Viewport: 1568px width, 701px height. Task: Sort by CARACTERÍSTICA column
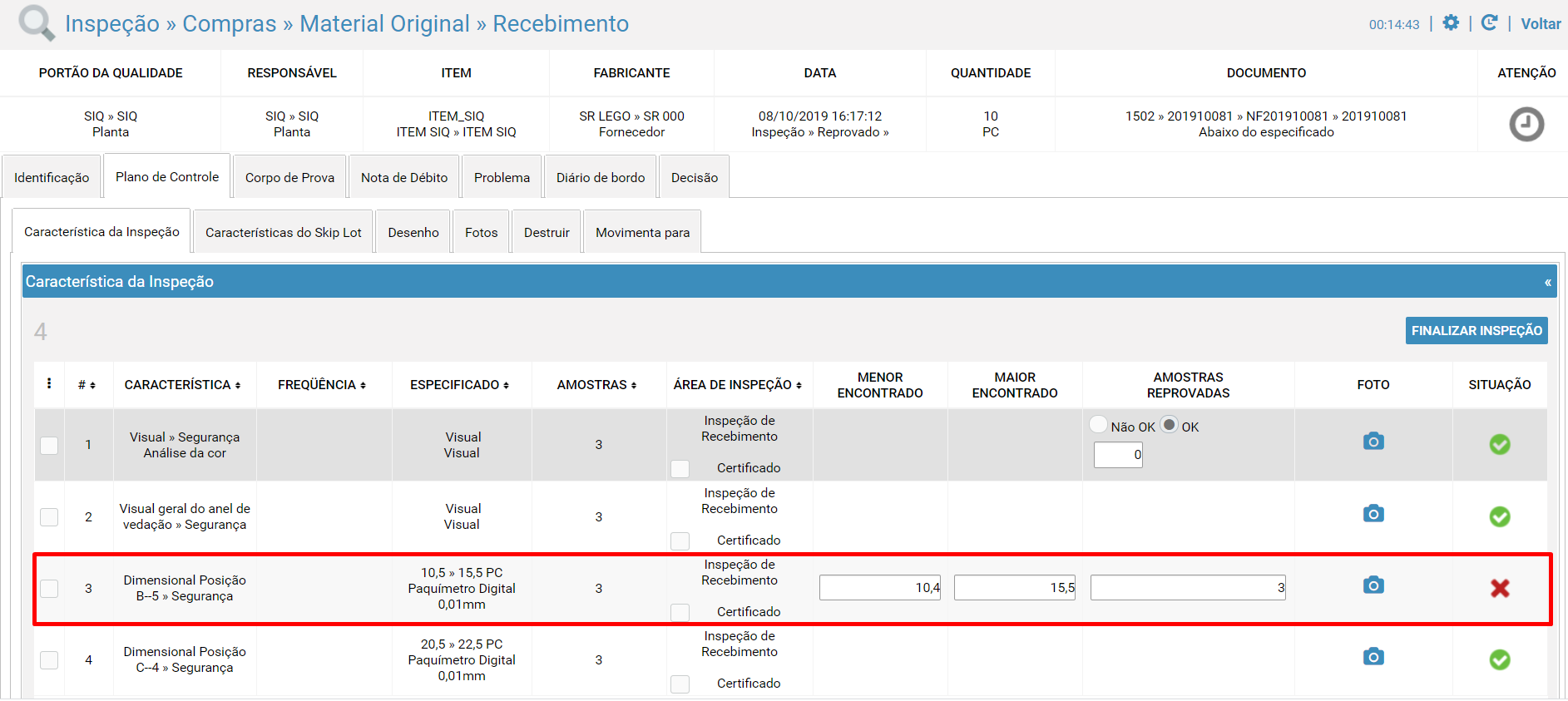182,385
